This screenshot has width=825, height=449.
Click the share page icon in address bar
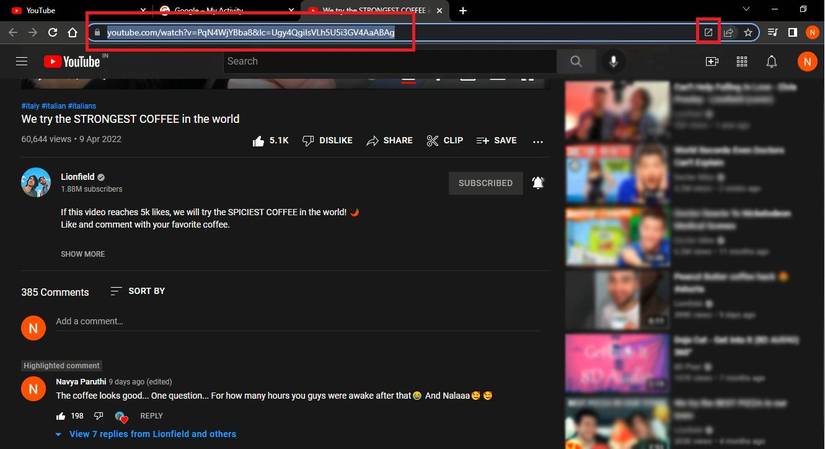[x=728, y=33]
